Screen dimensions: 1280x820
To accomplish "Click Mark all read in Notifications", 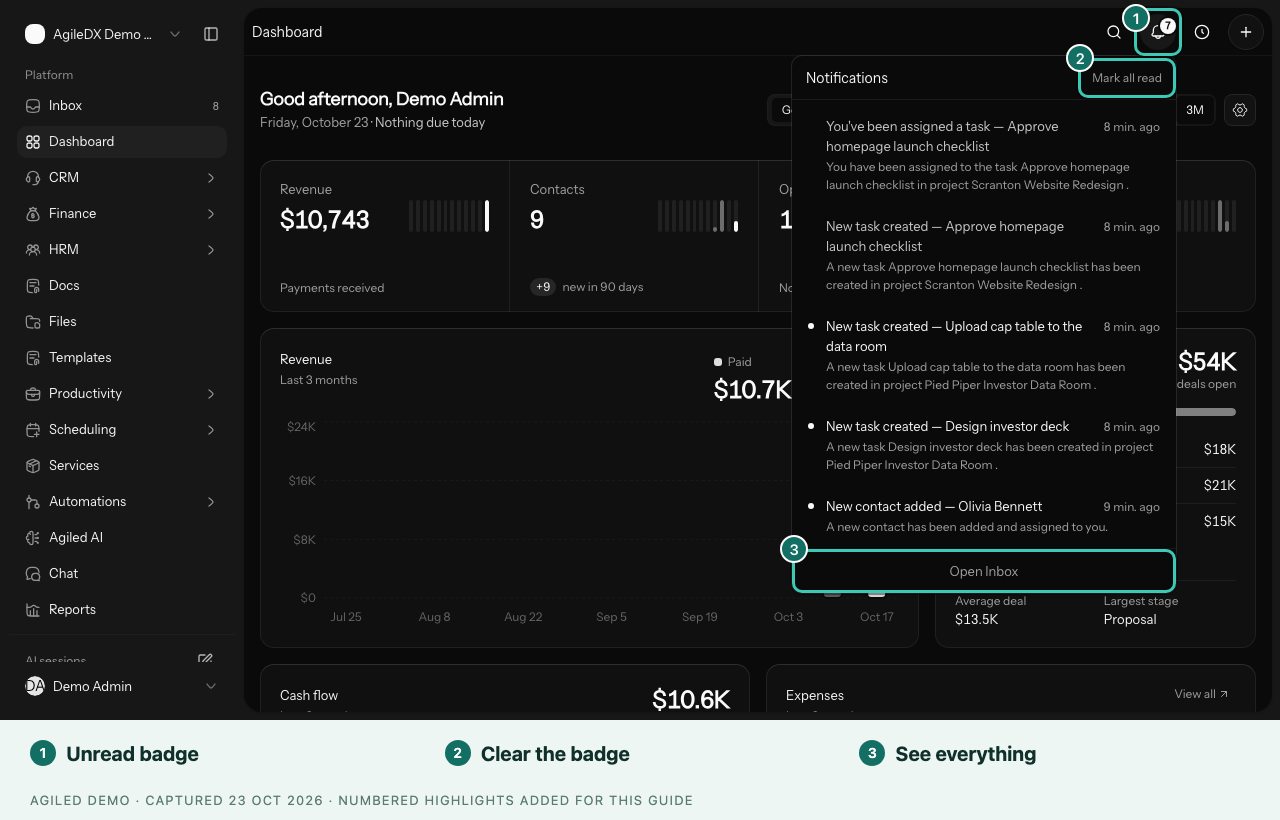I will click(1127, 78).
